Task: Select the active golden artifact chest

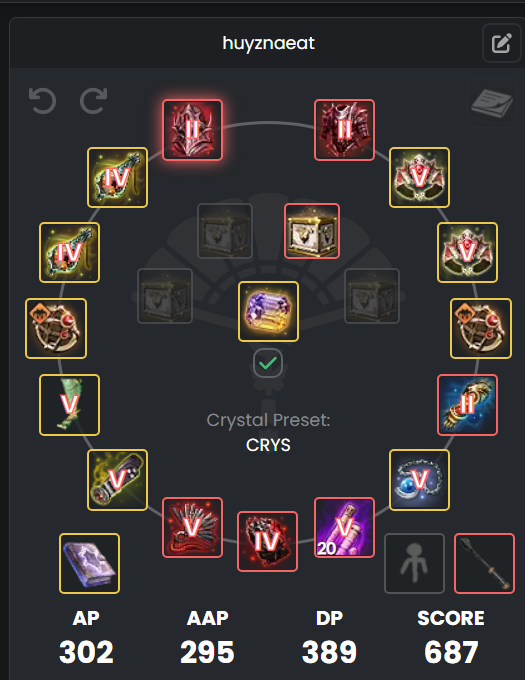Action: (312, 231)
